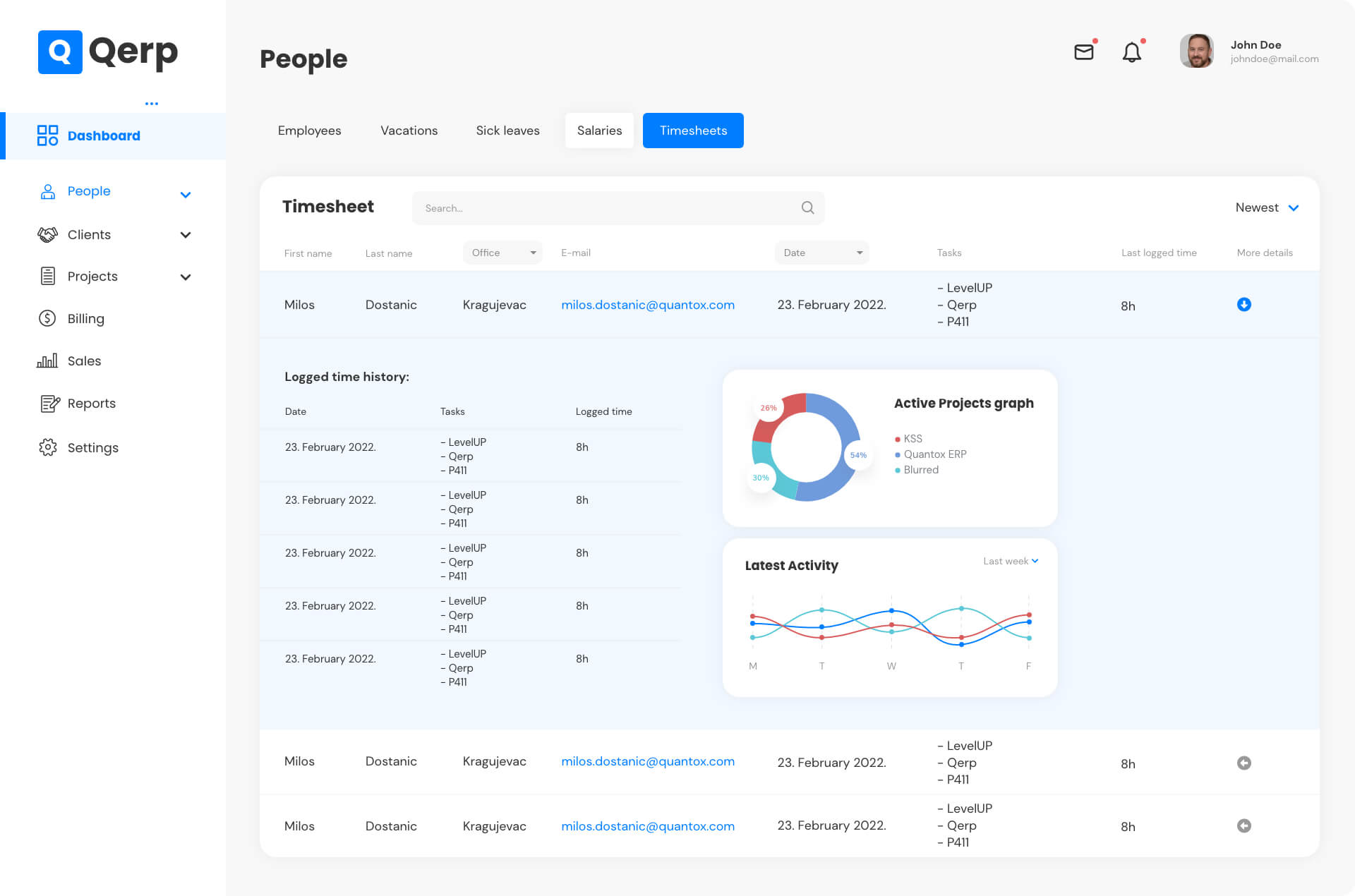Open Billing from the sidebar
This screenshot has width=1355, height=896.
click(x=85, y=318)
